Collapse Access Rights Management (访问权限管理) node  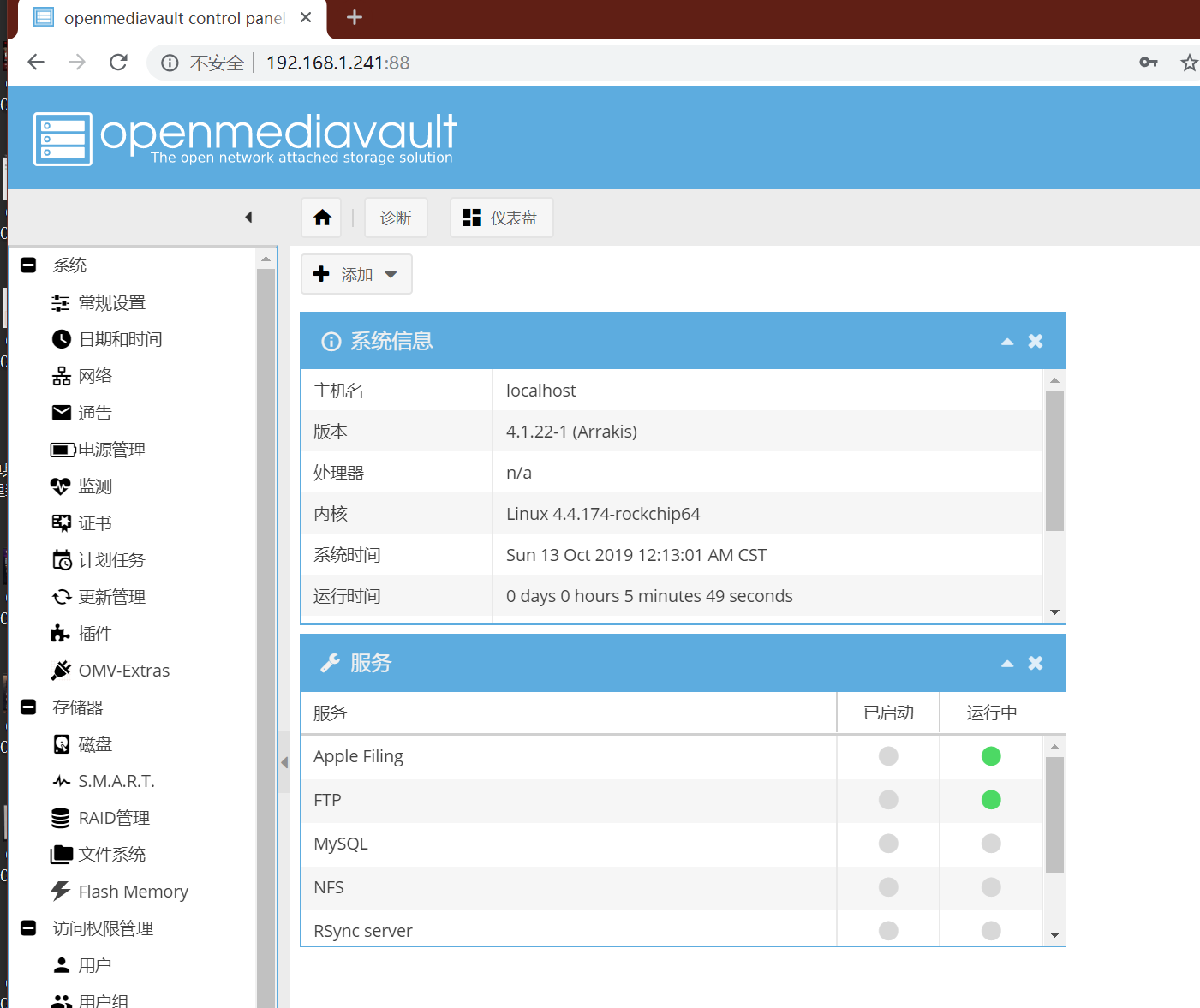[28, 928]
